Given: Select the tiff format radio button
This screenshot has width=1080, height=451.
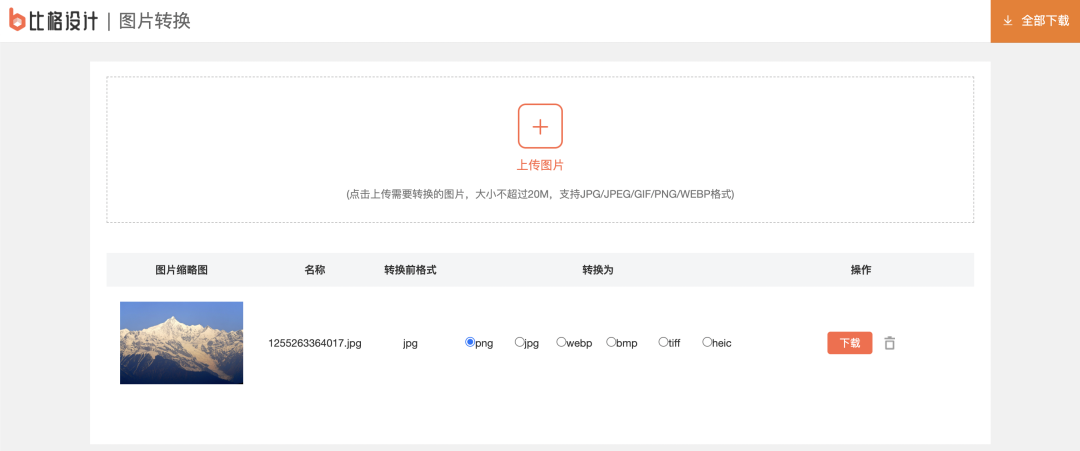Looking at the screenshot, I should pos(663,342).
